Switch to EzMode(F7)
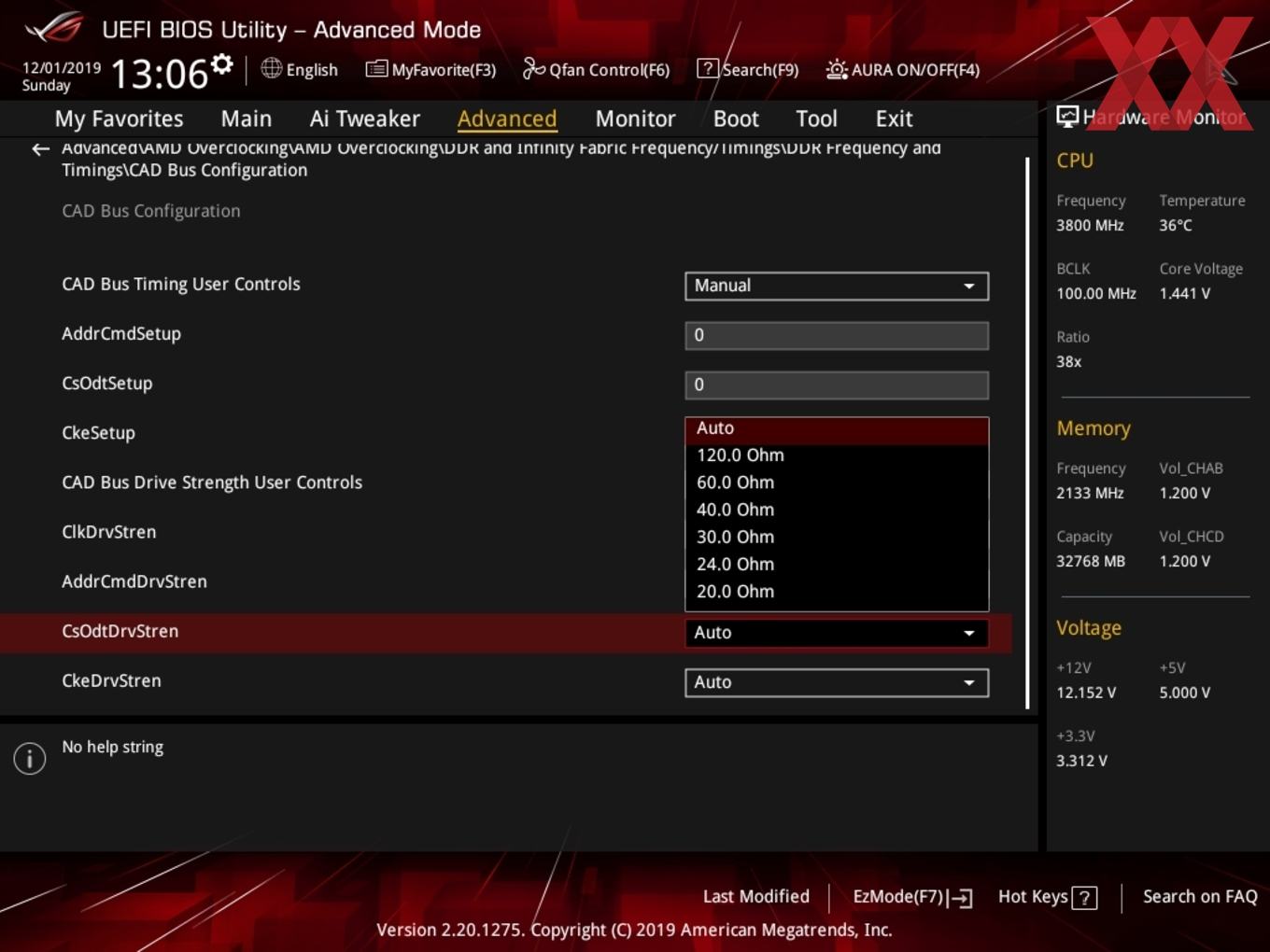 pyautogui.click(x=912, y=897)
